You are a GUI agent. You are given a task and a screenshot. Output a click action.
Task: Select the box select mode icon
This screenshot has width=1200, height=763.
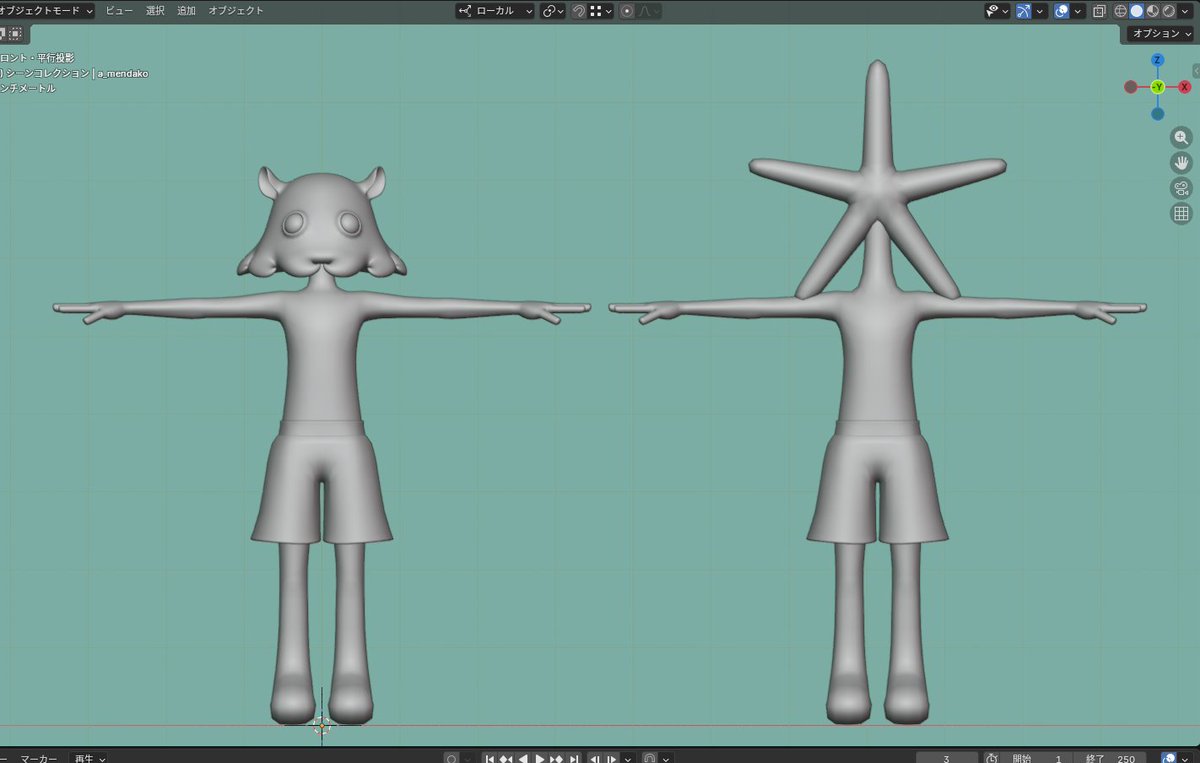click(17, 33)
